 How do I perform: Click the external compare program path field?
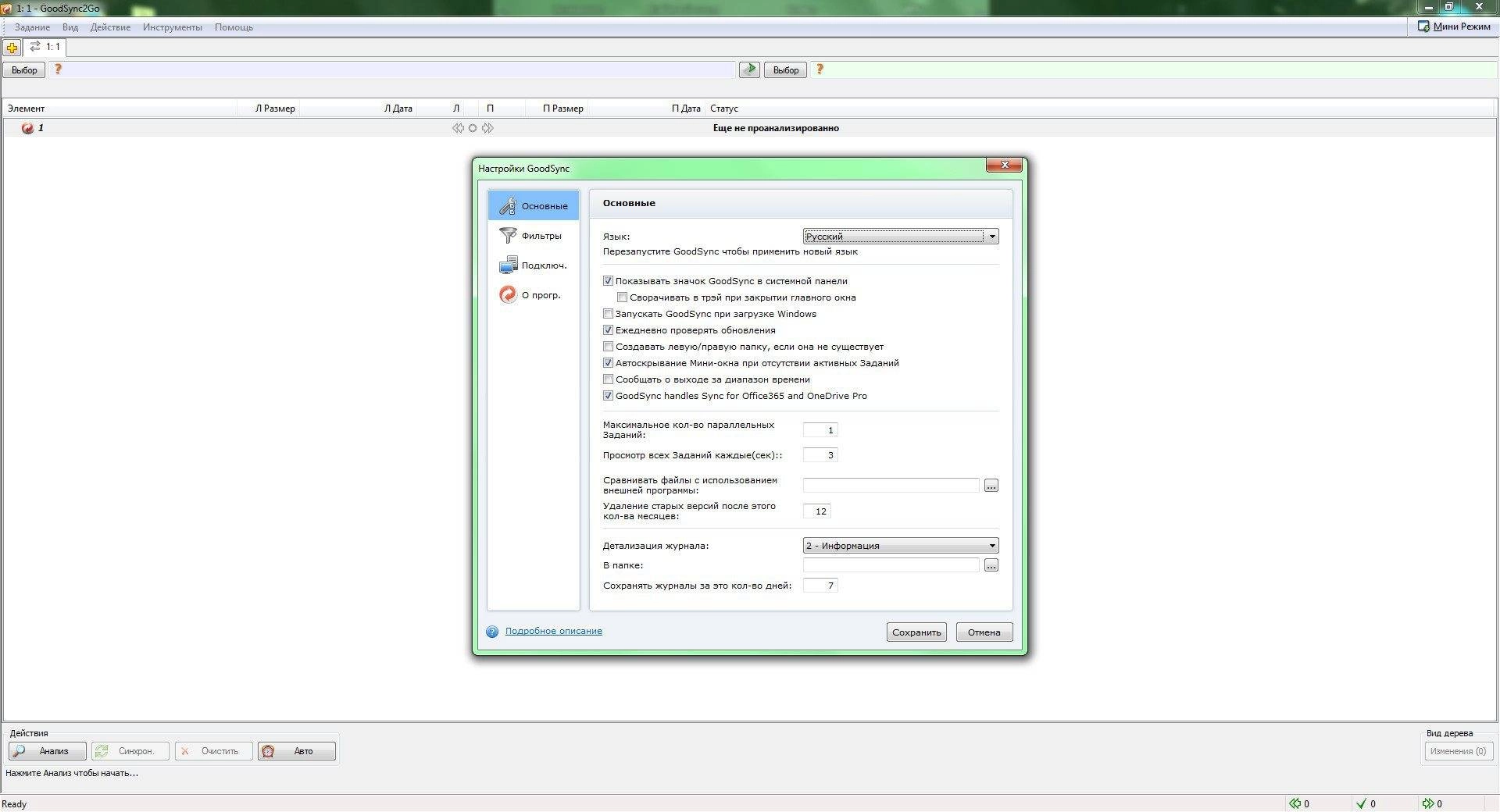891,486
